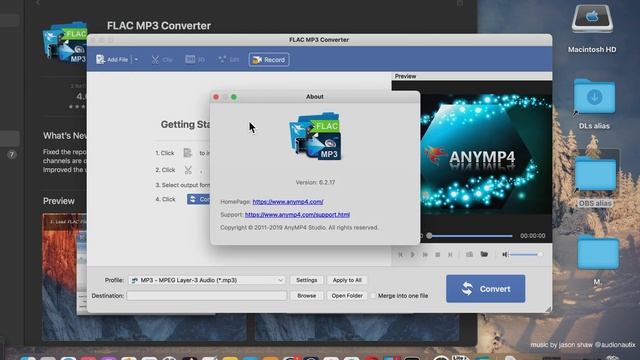640x360 pixels.
Task: Open the Profile MP3 format dropdown
Action: pyautogui.click(x=207, y=280)
